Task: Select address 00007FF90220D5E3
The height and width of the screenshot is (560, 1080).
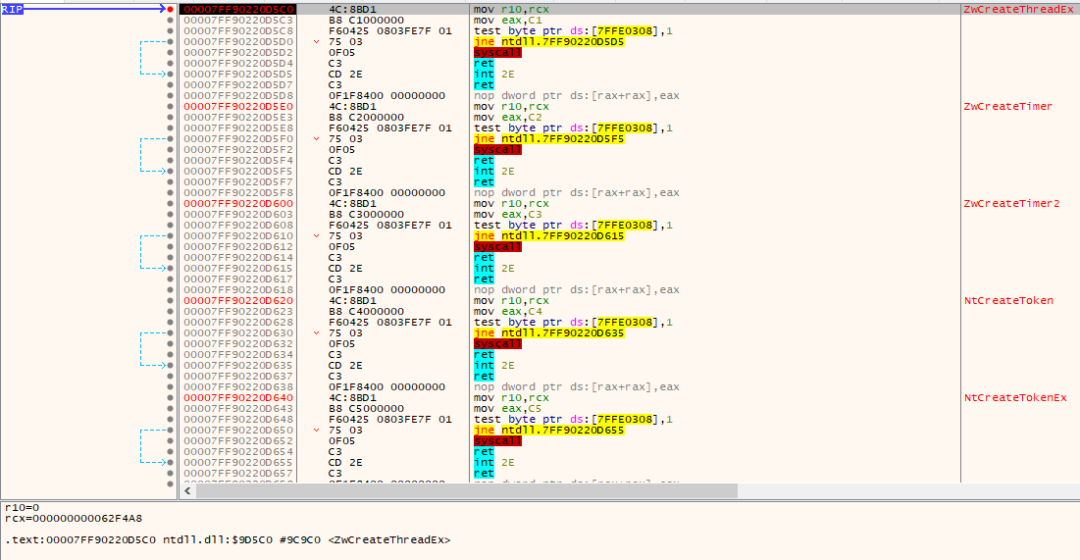Action: [x=238, y=117]
